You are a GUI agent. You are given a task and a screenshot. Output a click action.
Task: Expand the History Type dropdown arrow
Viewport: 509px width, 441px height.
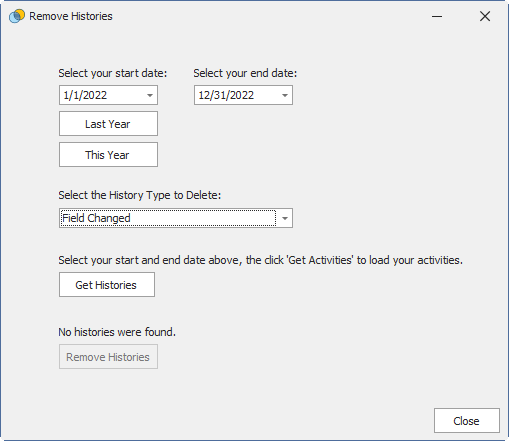285,218
